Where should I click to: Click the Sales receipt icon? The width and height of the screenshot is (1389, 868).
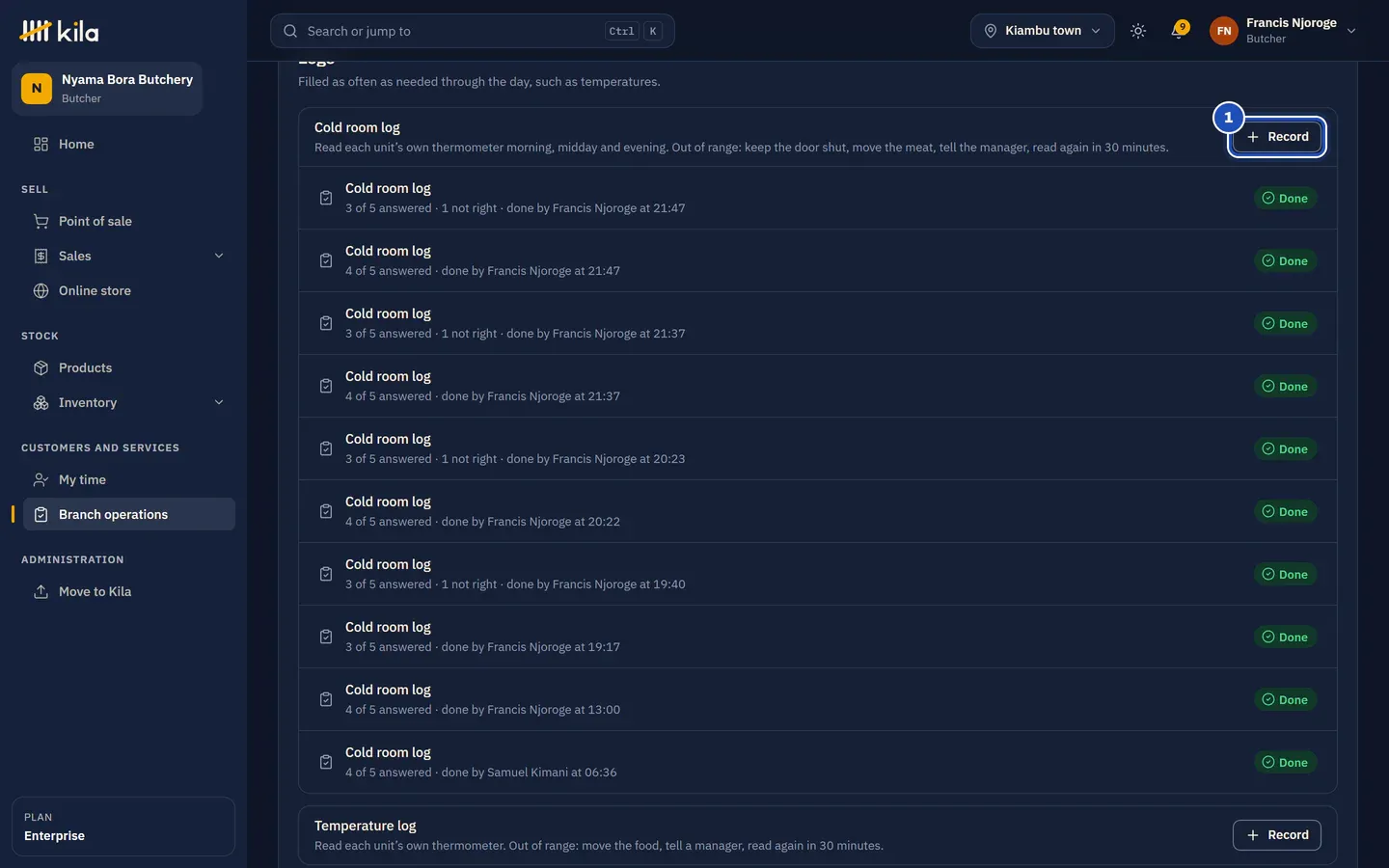[x=41, y=256]
